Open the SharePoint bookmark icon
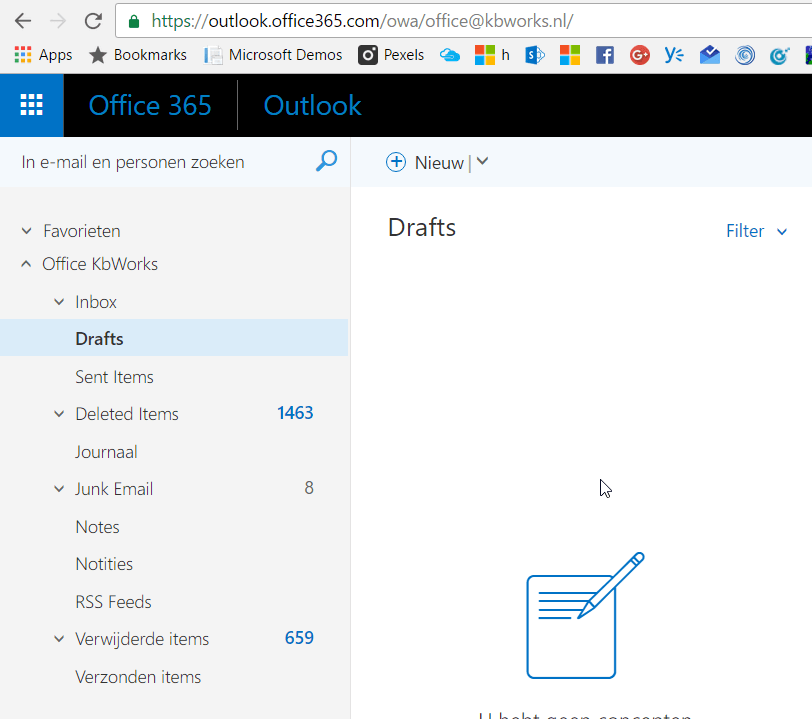 point(535,54)
